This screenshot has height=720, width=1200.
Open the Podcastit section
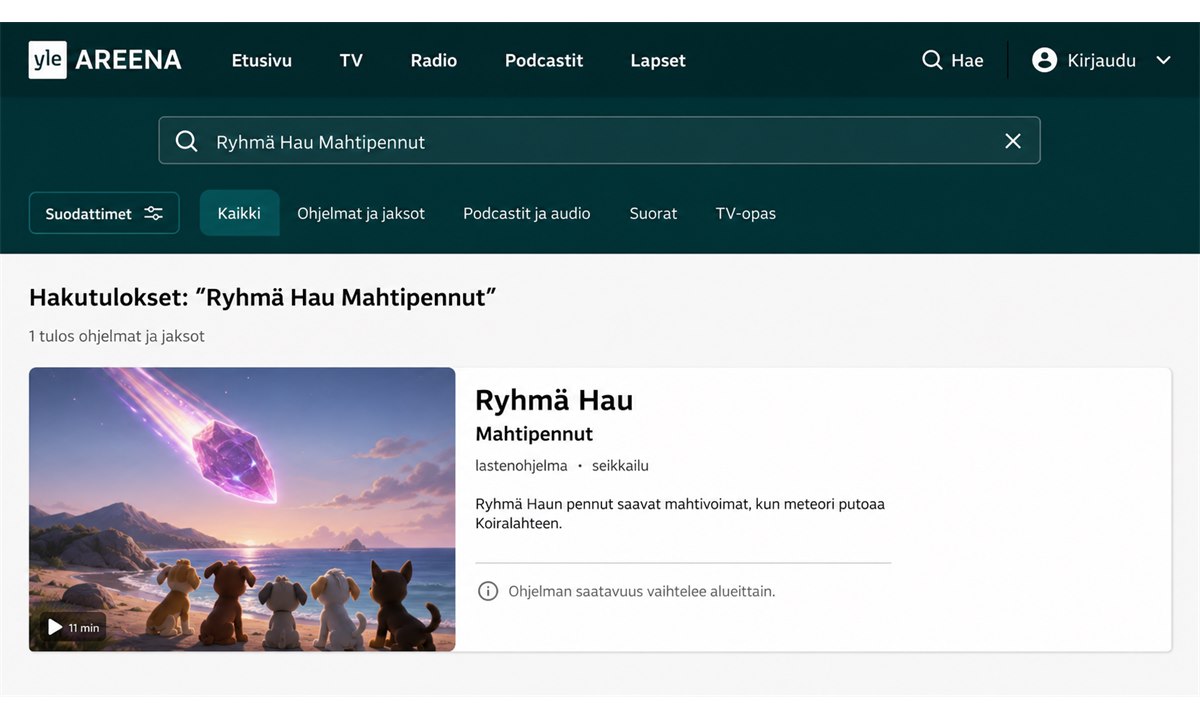coord(544,60)
